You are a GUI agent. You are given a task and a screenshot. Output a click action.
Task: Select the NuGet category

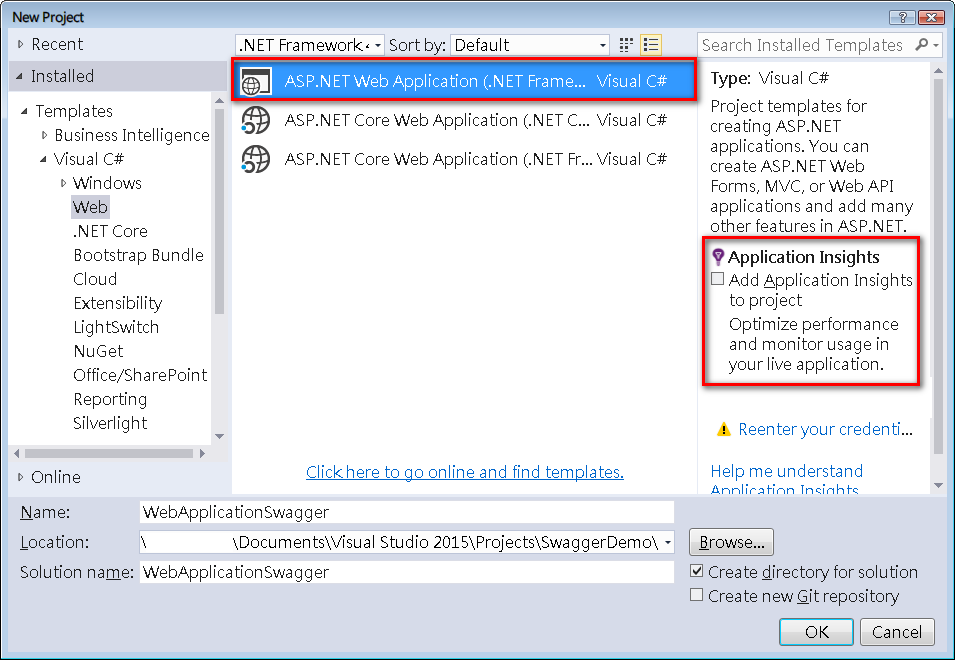pos(98,351)
